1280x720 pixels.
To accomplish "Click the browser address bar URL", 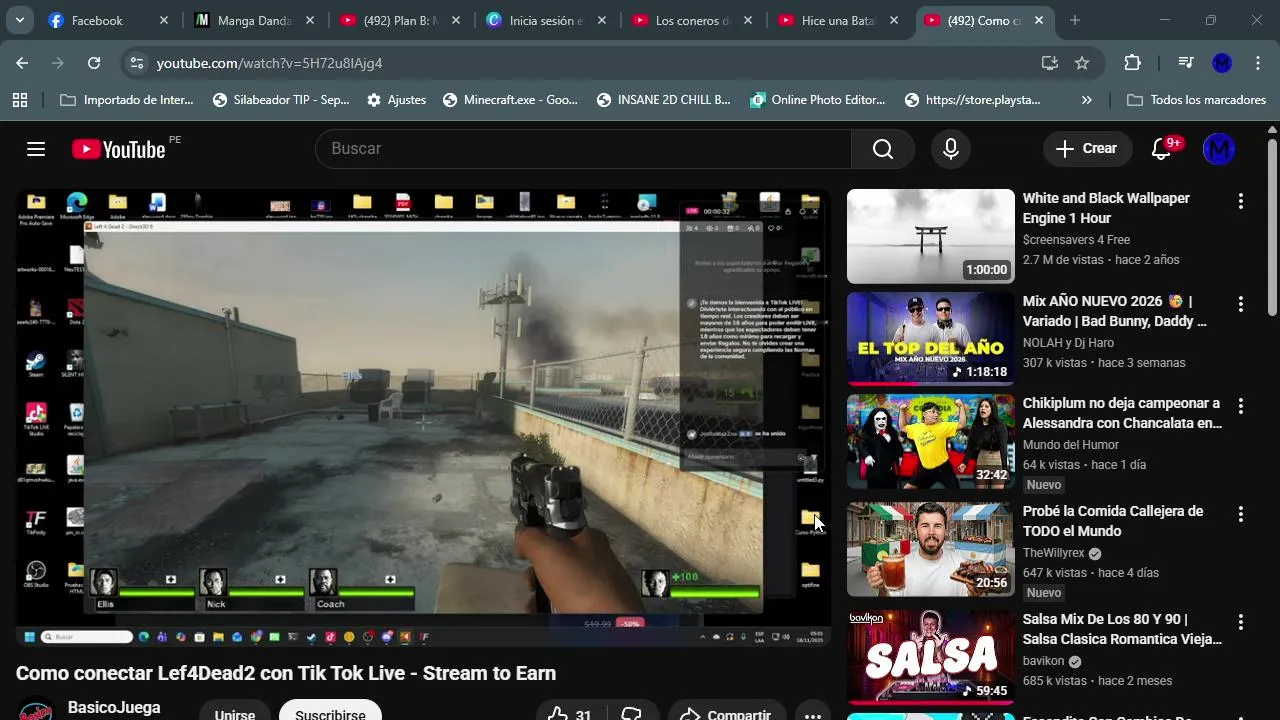I will click(x=270, y=63).
